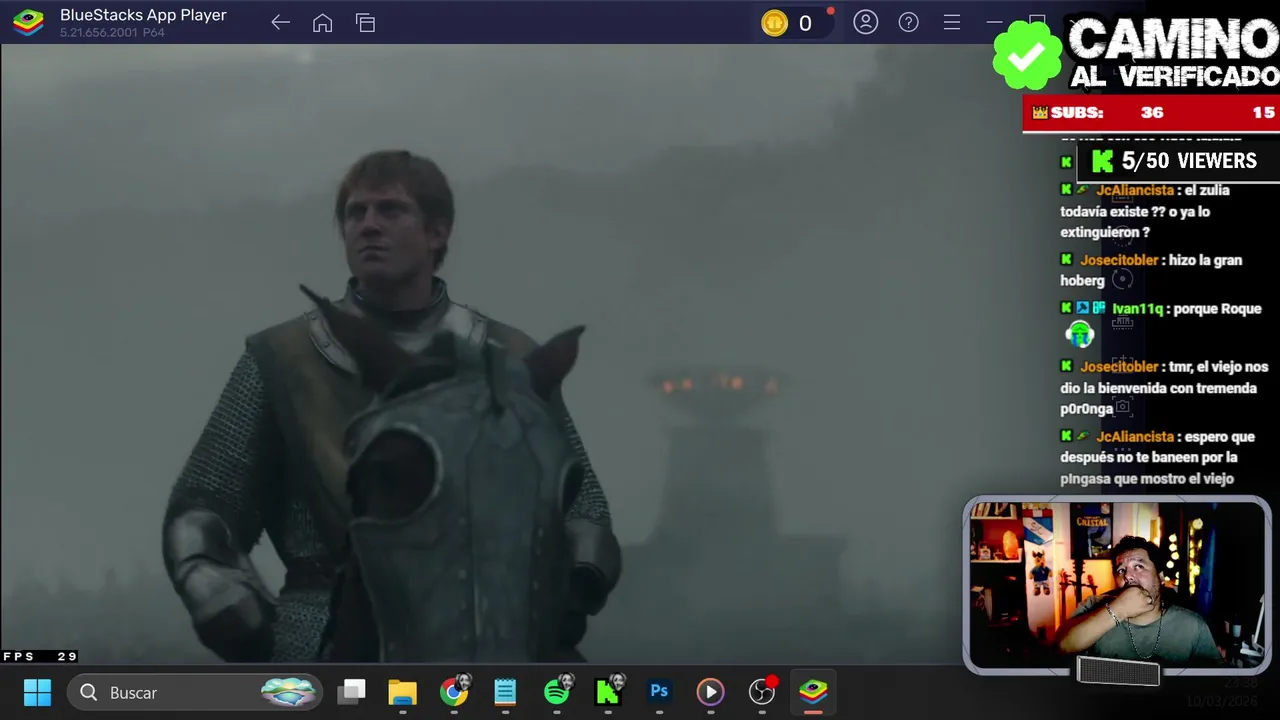The image size is (1280, 720).
Task: Open the Kick app taskbar icon
Action: coord(608,692)
